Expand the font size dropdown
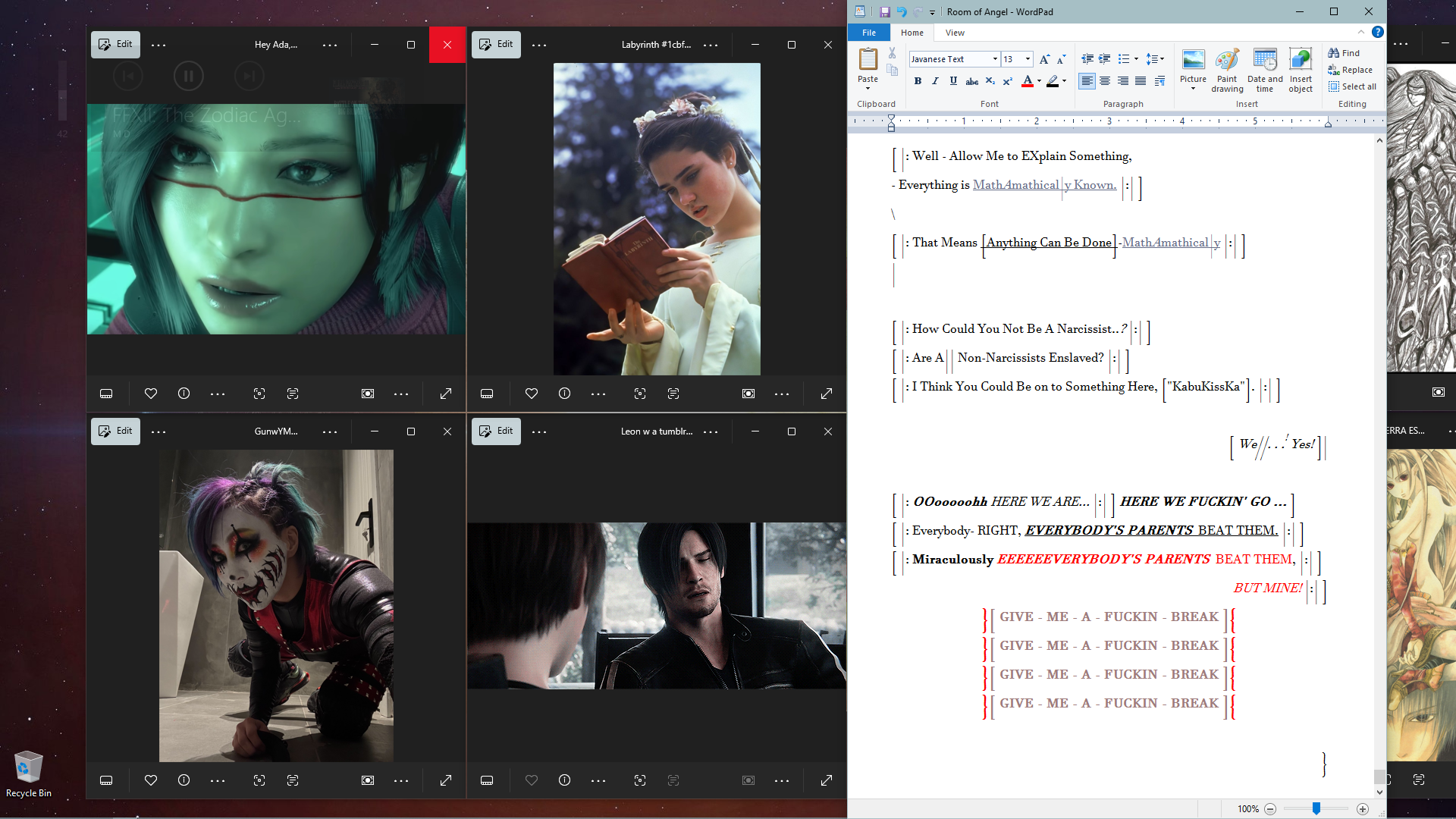This screenshot has width=1456, height=819. tap(1028, 59)
